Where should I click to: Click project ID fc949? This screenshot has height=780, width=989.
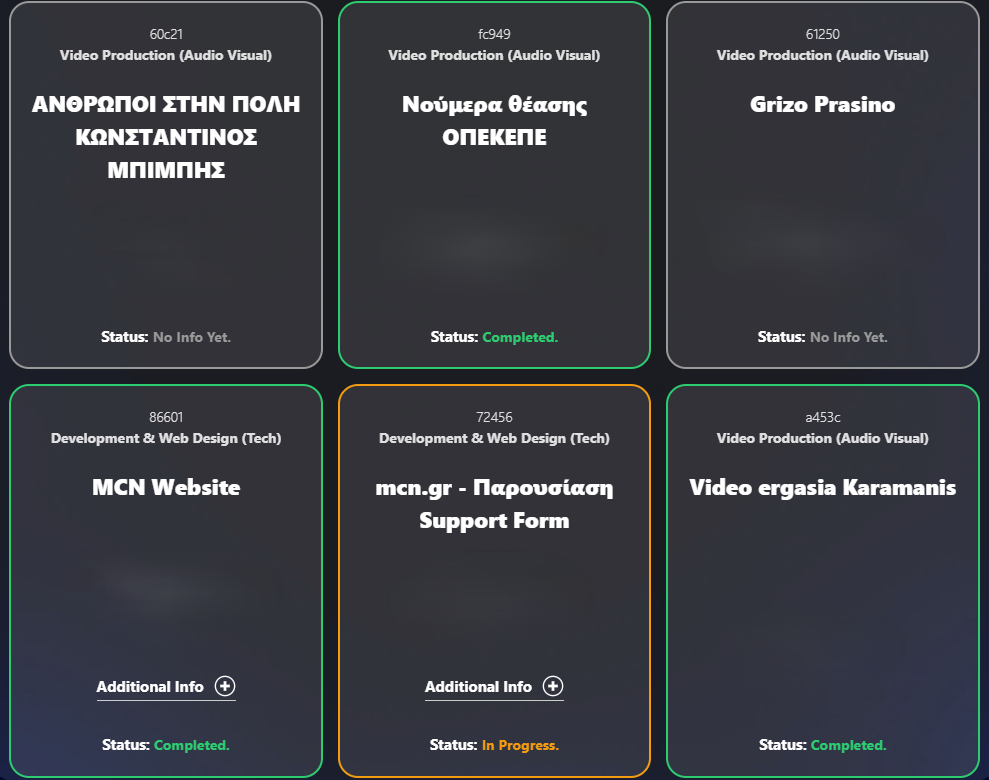[494, 34]
